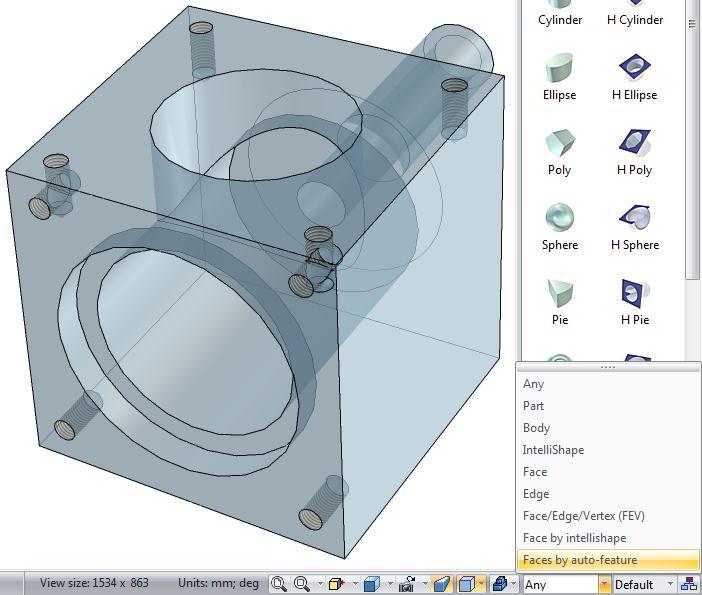Click the H Sphere label text
This screenshot has height=595, width=702.
[635, 245]
